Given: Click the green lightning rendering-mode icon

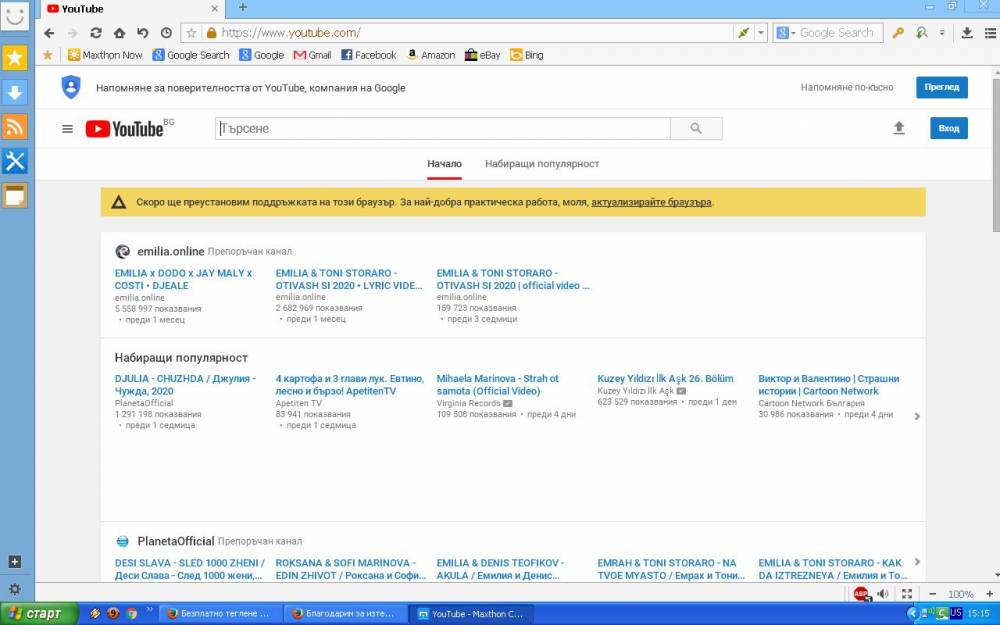Looking at the screenshot, I should pyautogui.click(x=744, y=33).
